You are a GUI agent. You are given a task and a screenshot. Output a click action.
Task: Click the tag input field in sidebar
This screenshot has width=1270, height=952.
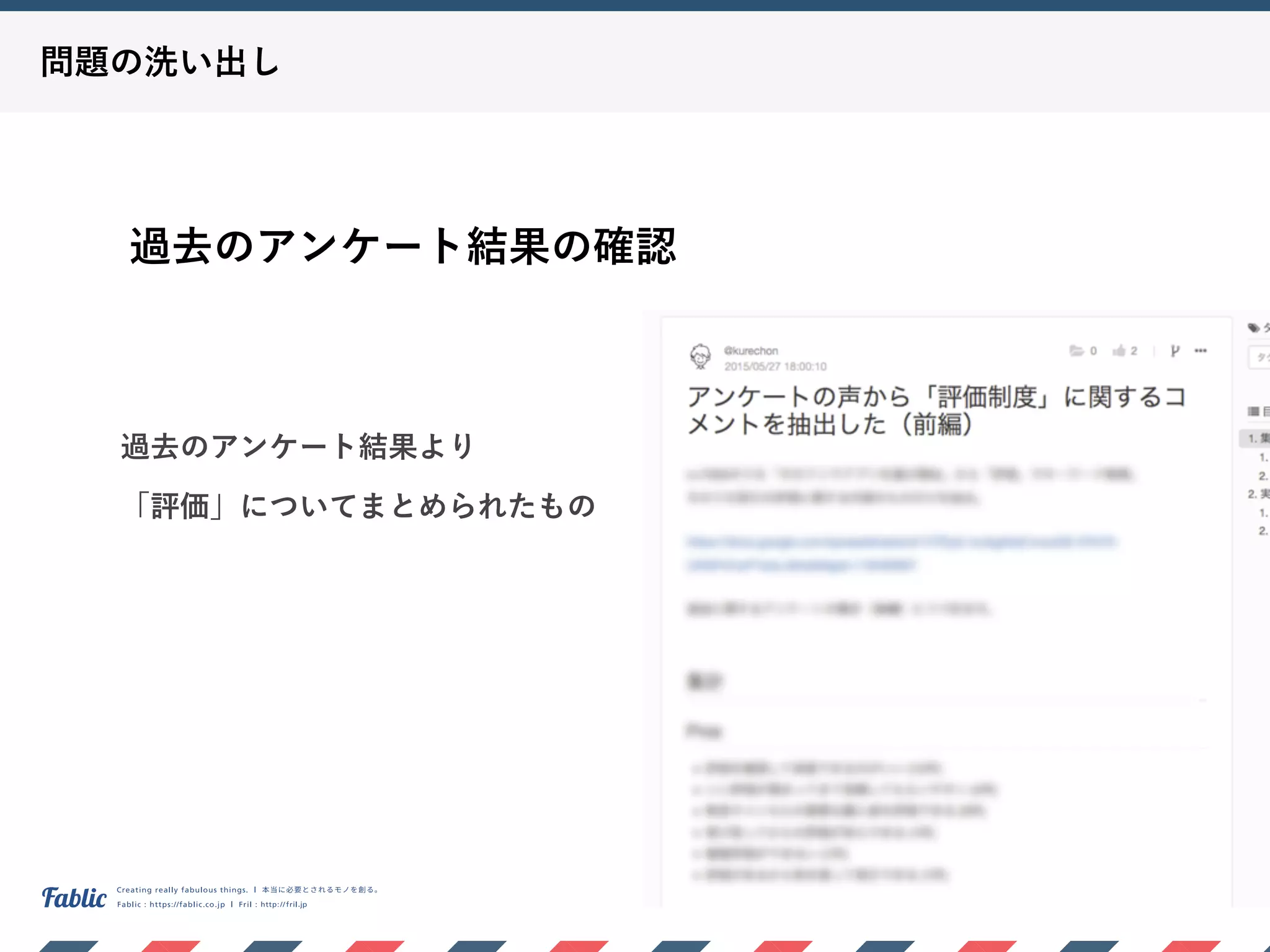(1259, 357)
